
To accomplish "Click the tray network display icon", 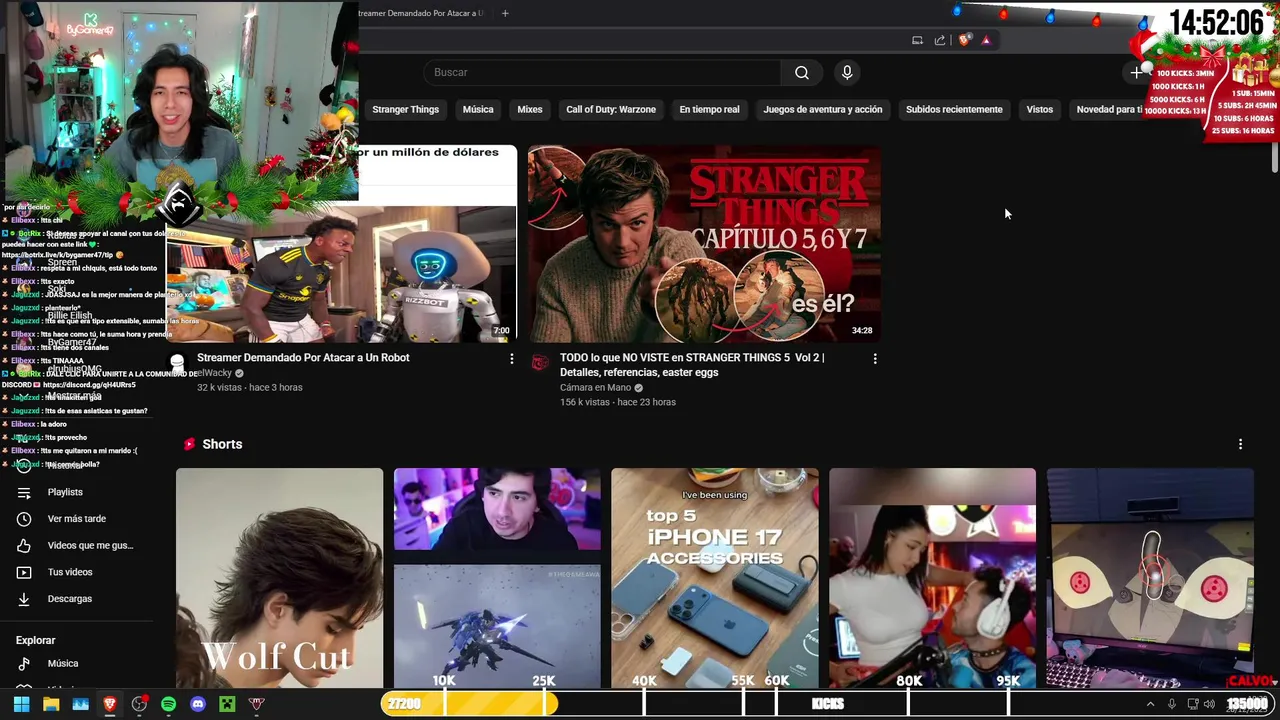I will (1191, 704).
